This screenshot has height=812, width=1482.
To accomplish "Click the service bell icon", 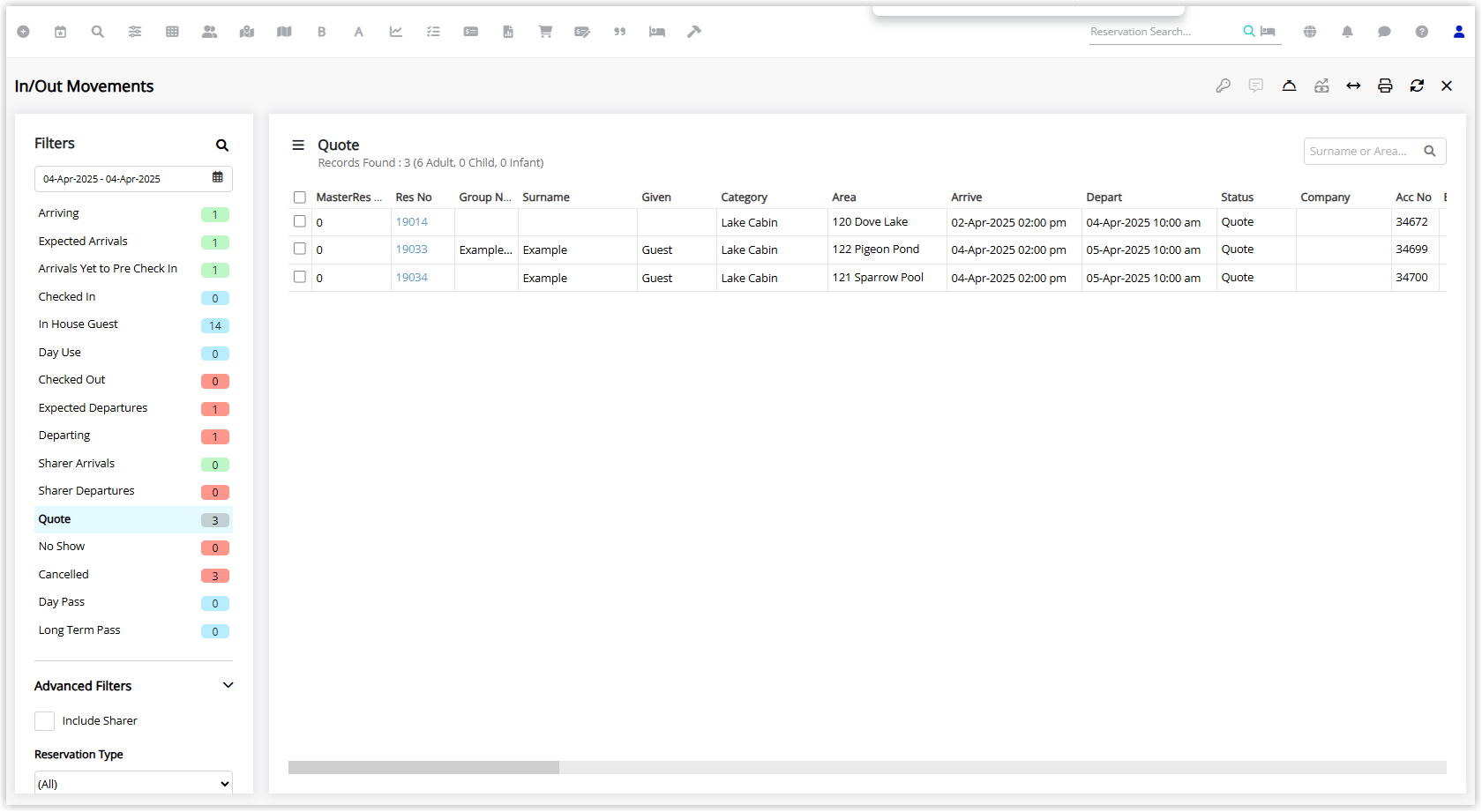I will pos(1289,86).
